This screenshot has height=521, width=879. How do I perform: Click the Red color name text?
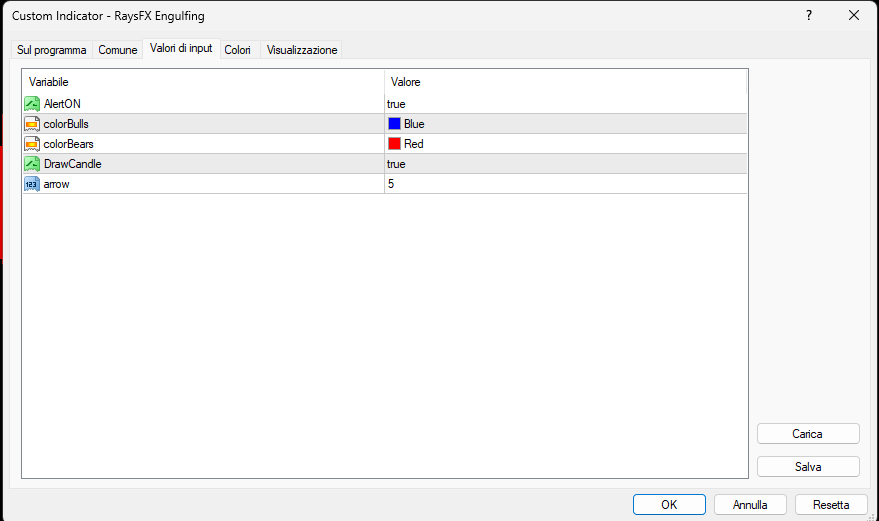[414, 144]
